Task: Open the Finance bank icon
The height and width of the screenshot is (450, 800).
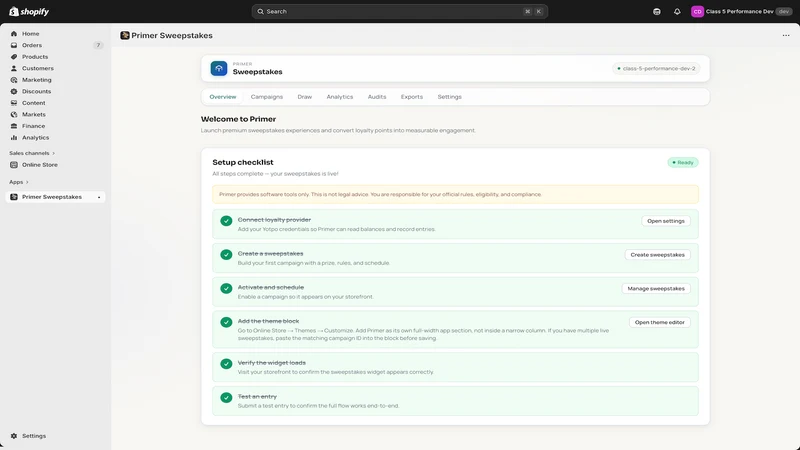Action: tap(14, 126)
